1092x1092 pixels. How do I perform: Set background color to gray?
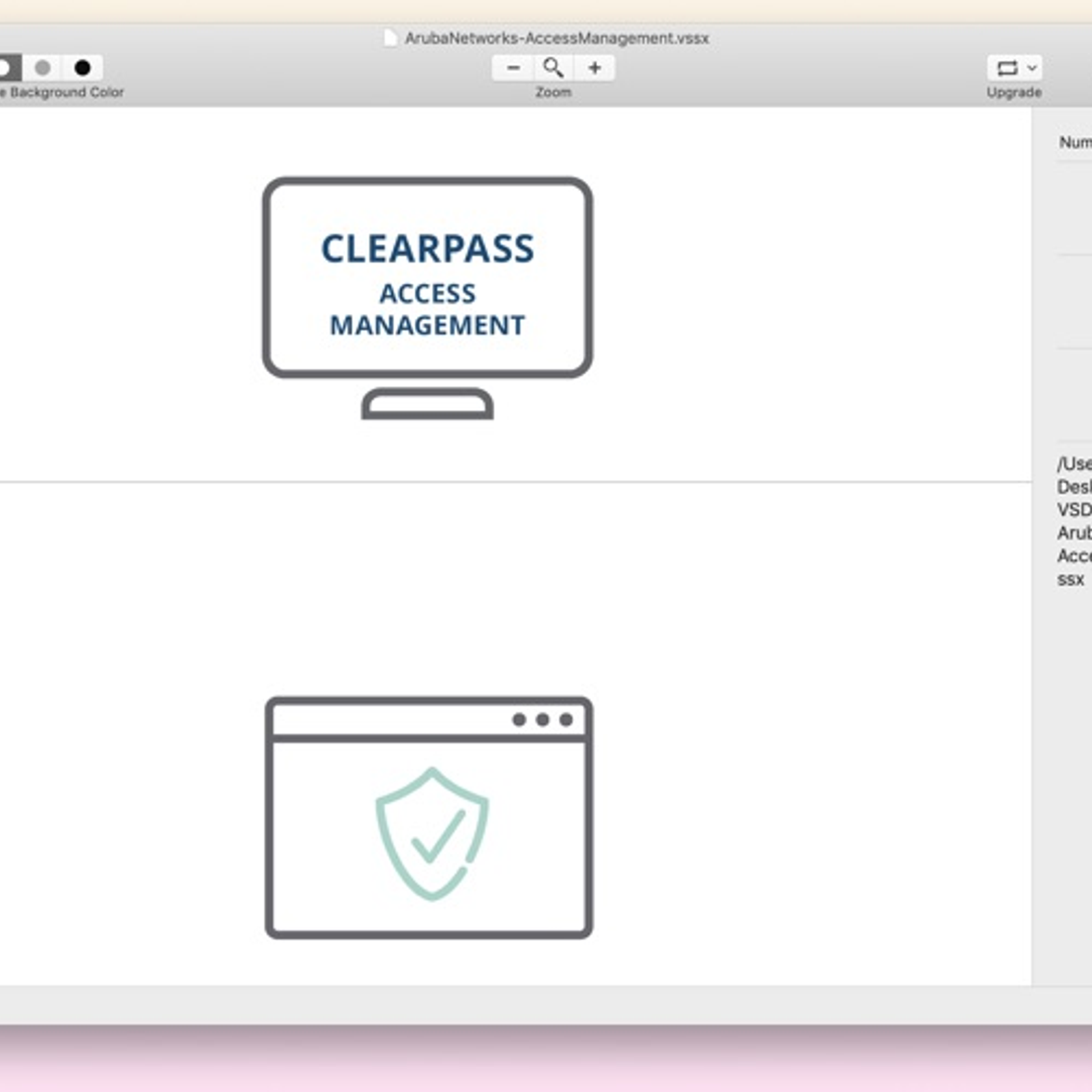tap(42, 68)
